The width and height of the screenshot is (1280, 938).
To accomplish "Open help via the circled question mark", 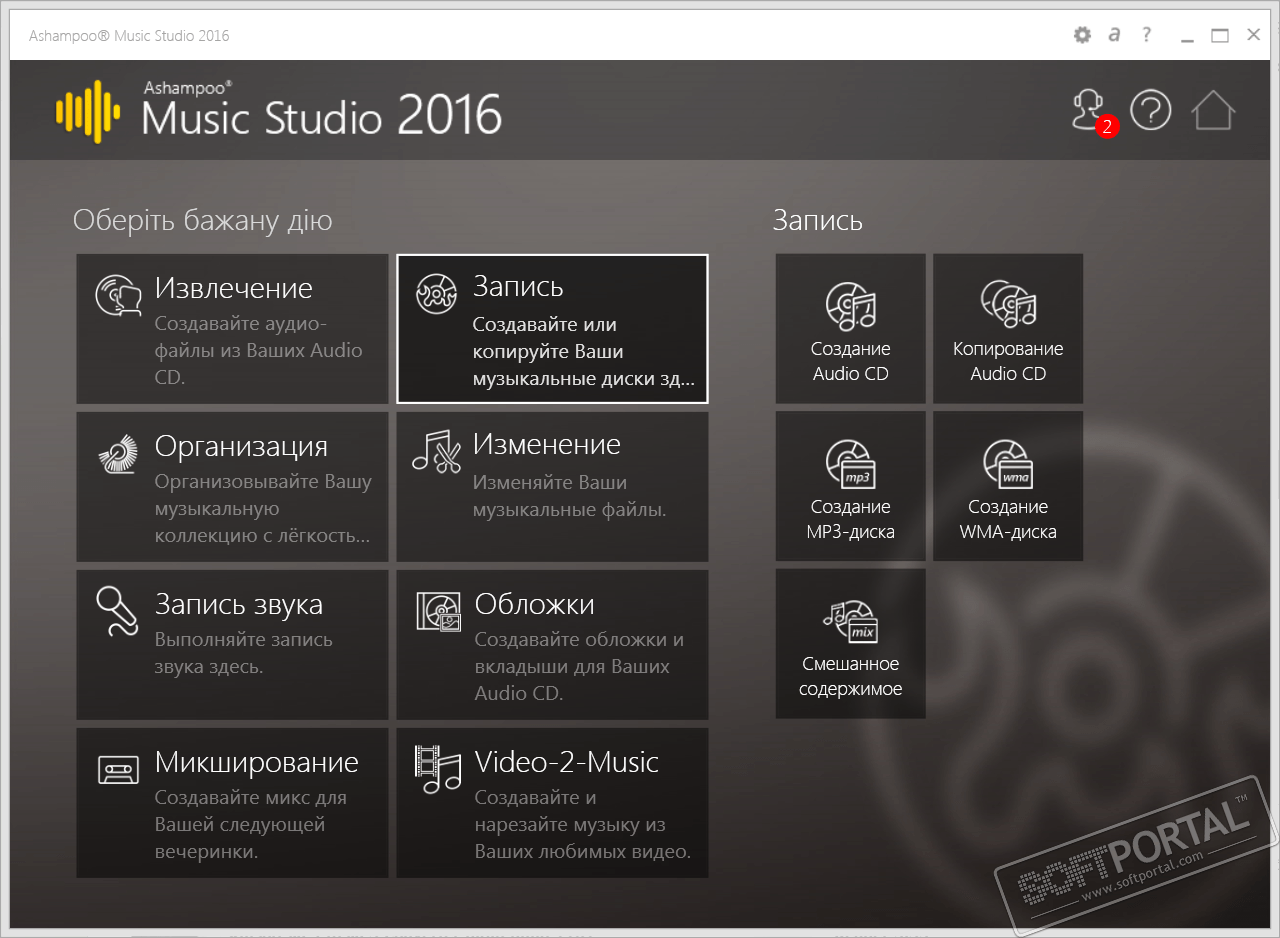I will click(x=1150, y=110).
